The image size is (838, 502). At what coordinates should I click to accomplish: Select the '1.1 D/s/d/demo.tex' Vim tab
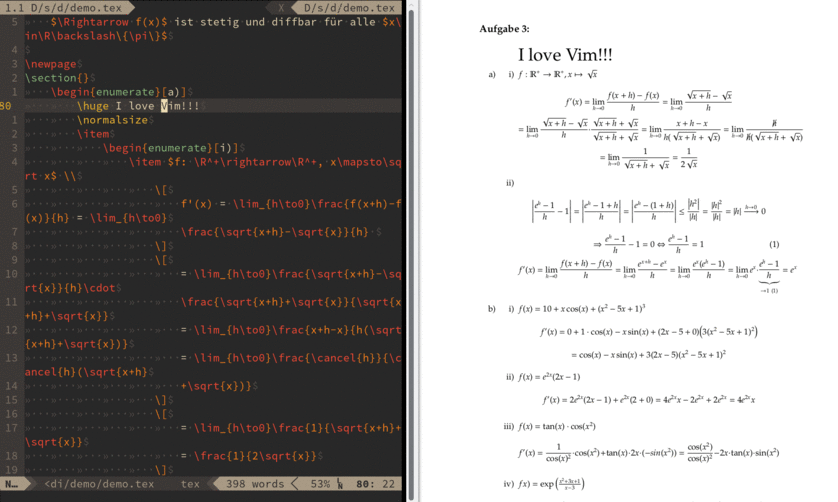pyautogui.click(x=64, y=7)
